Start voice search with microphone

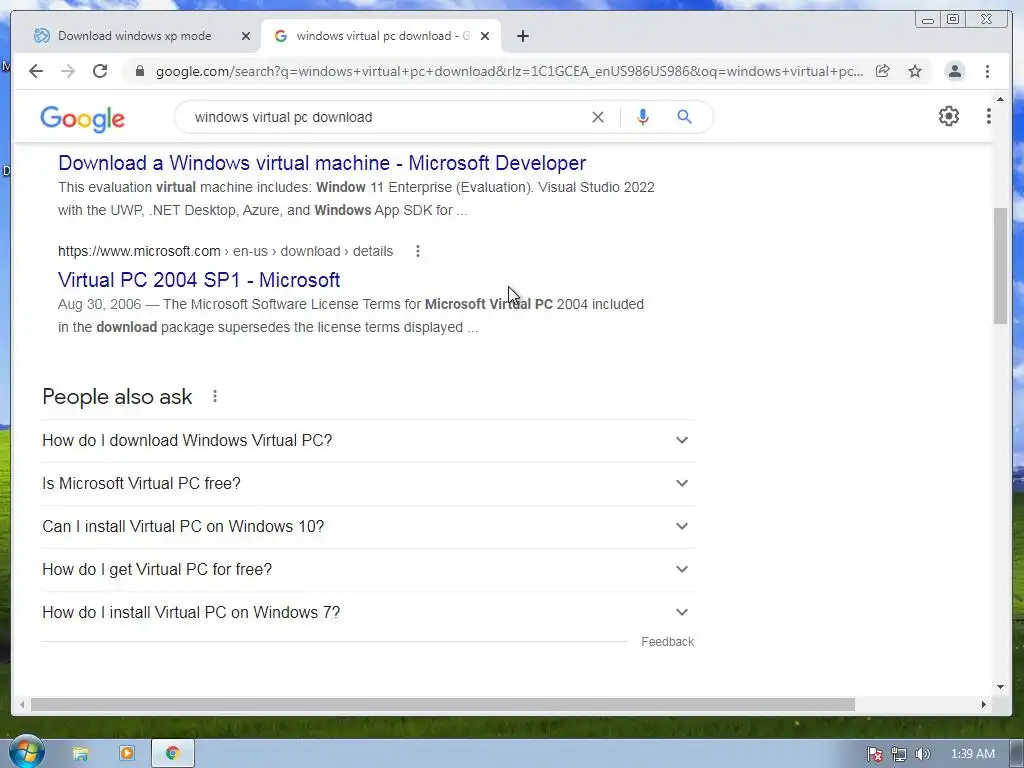643,117
